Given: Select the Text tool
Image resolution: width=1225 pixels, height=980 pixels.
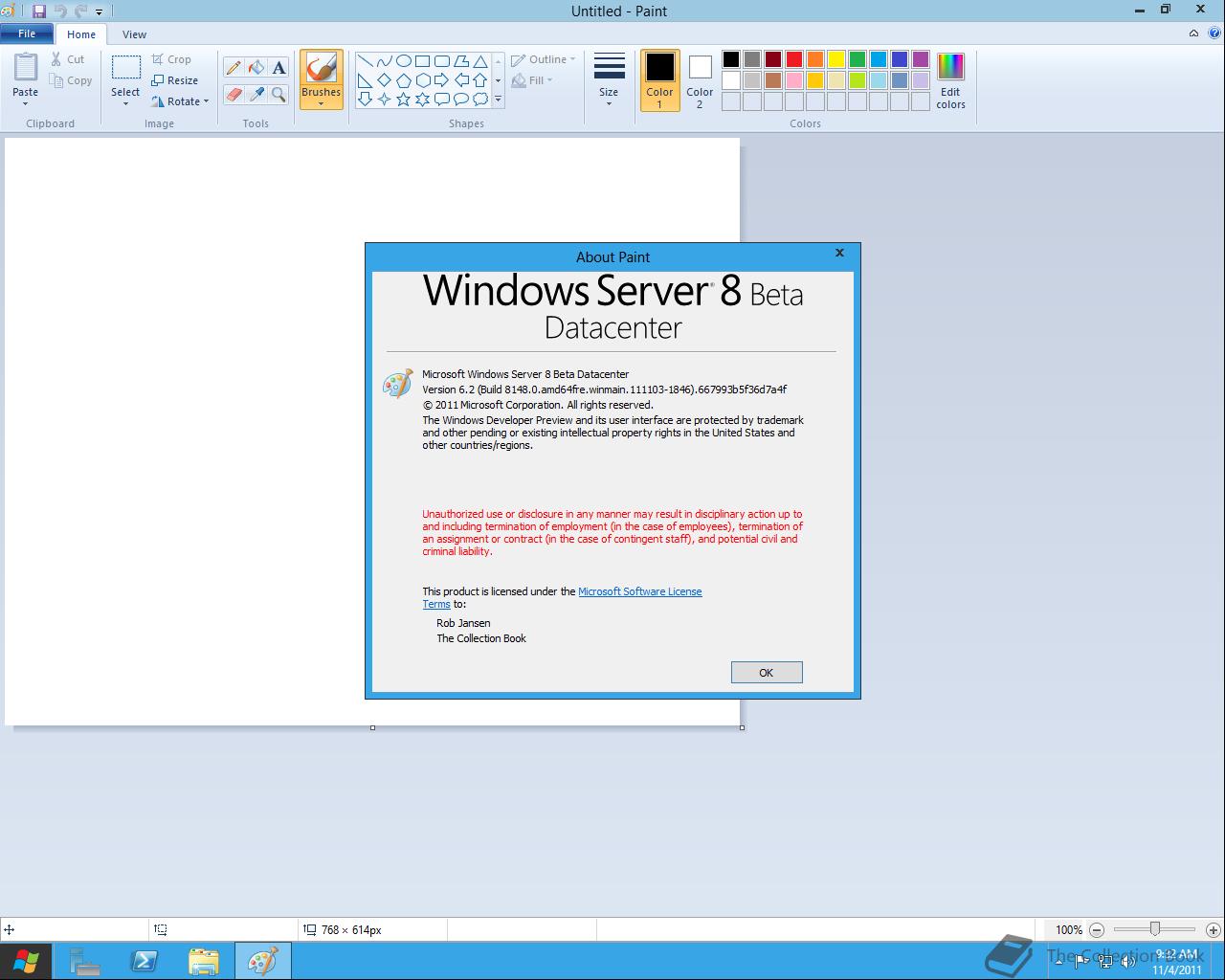Looking at the screenshot, I should click(x=278, y=68).
